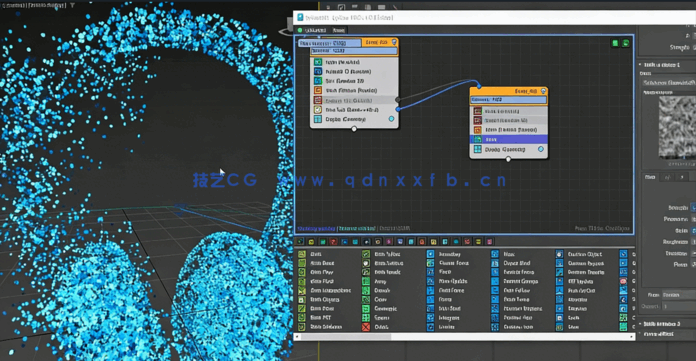Click the left green icon at canvas top-right
Image resolution: width=696 pixels, height=361 pixels.
coord(615,43)
